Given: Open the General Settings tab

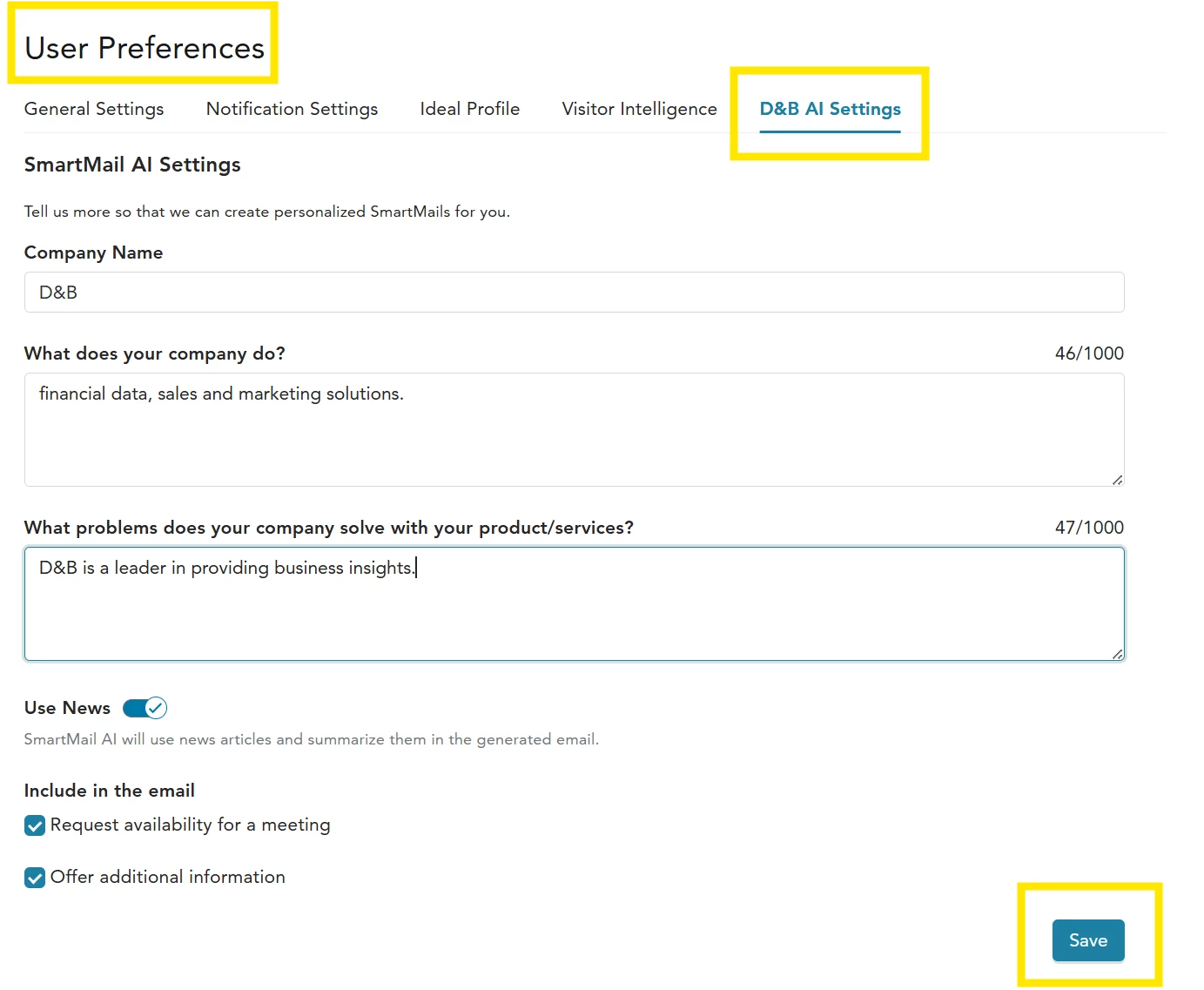Looking at the screenshot, I should coord(94,109).
